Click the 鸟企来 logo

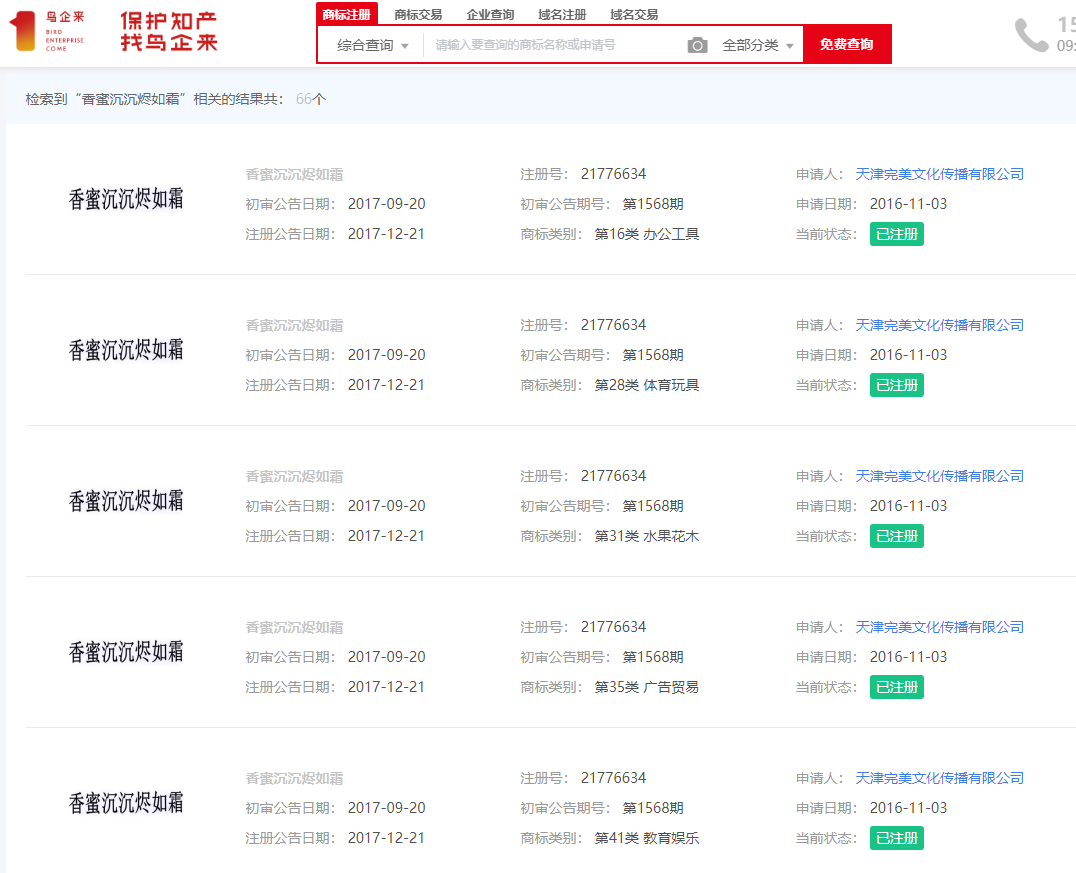[47, 31]
